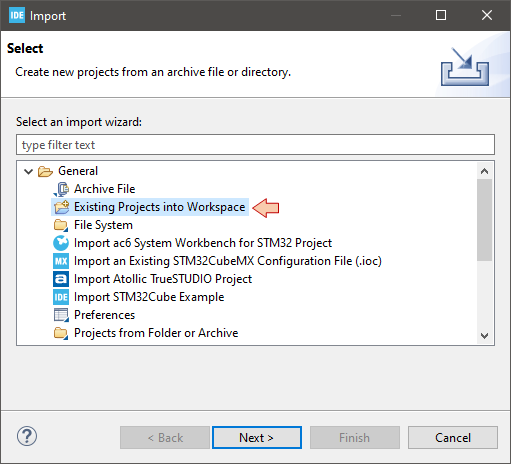Click the Cancel button
511x464 pixels.
point(453,438)
